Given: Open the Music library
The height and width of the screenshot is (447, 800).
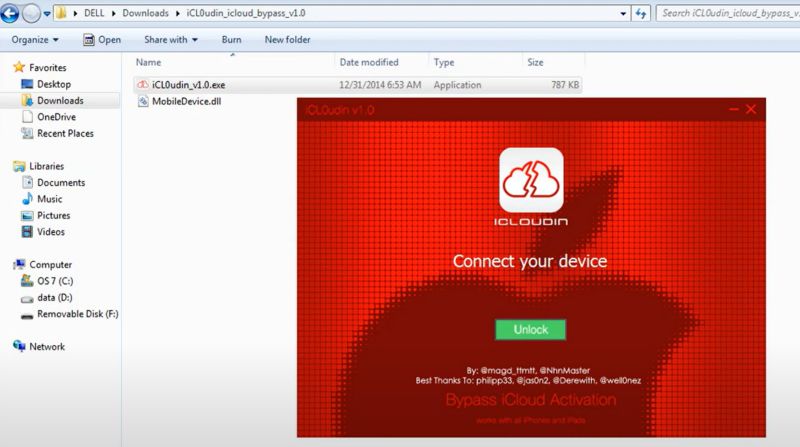Looking at the screenshot, I should click(49, 199).
